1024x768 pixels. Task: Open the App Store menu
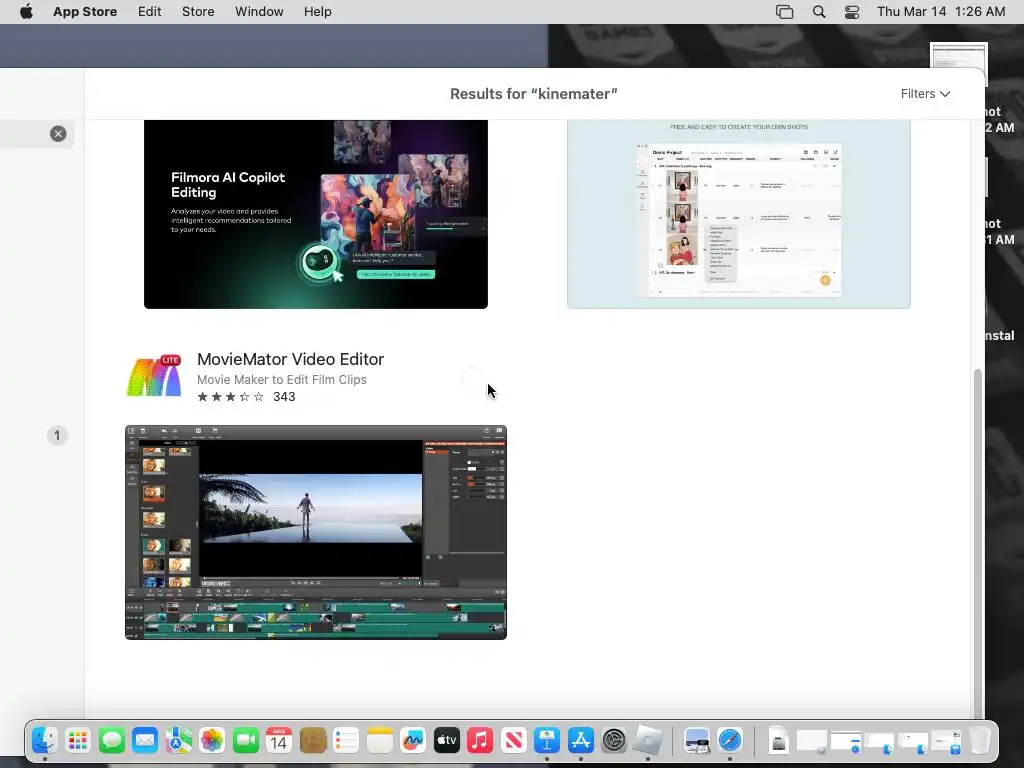[85, 12]
